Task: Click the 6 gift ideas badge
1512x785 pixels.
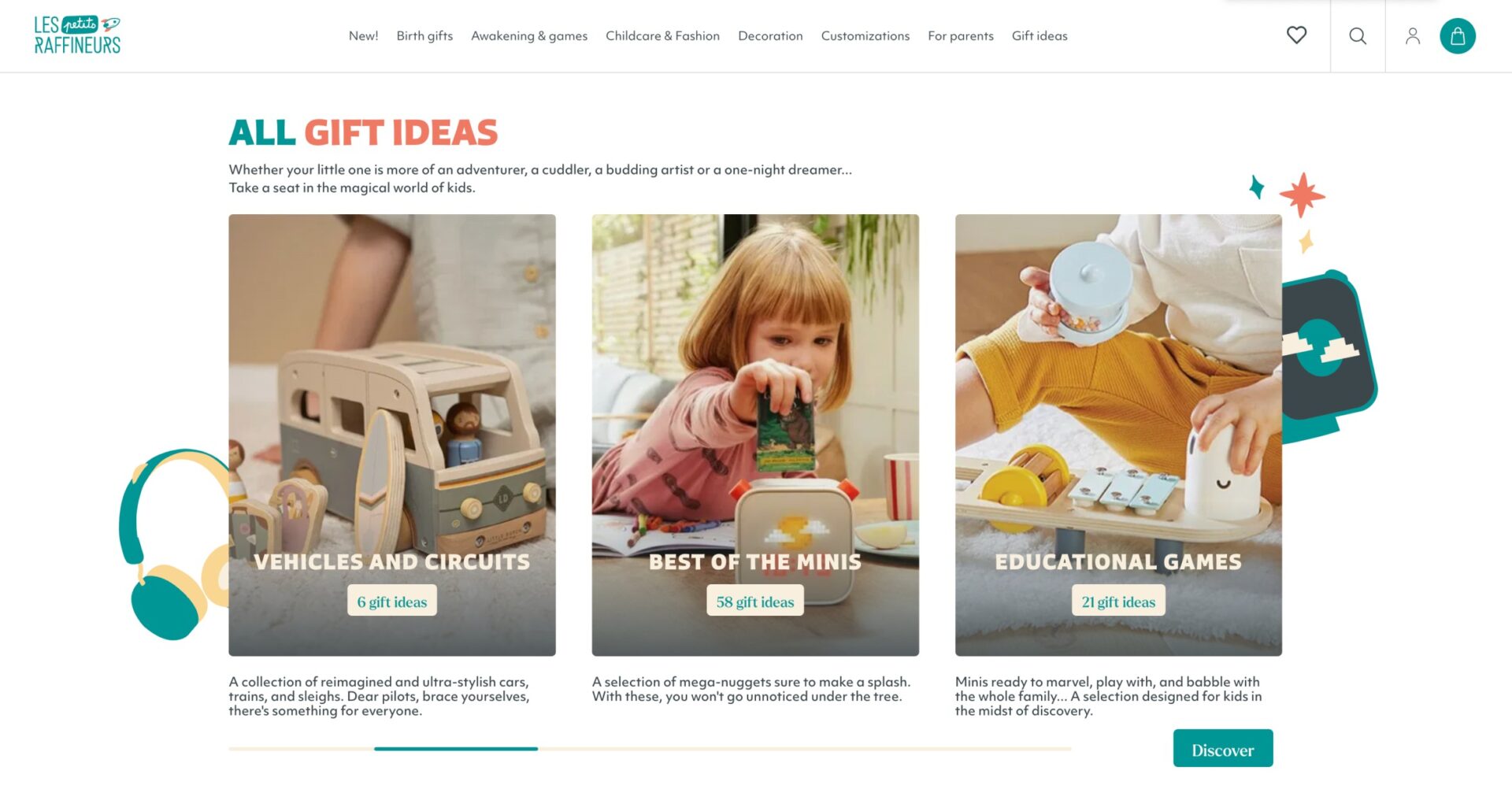Action: click(x=392, y=602)
